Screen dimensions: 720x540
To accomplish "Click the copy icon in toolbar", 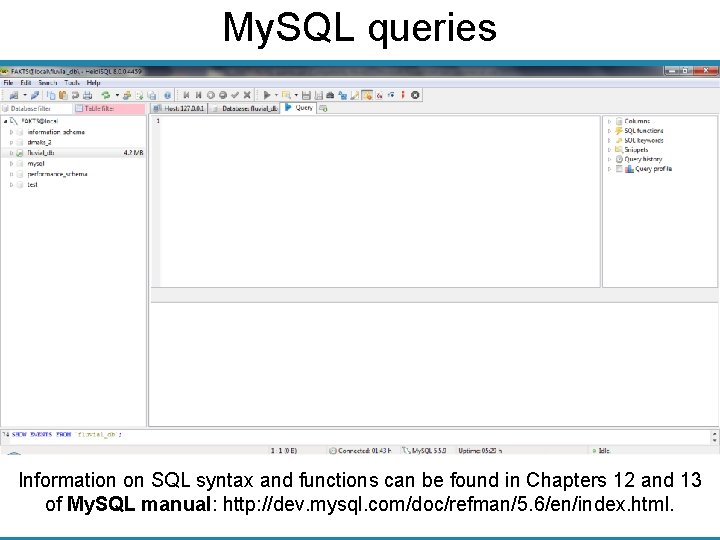I will [x=51, y=95].
